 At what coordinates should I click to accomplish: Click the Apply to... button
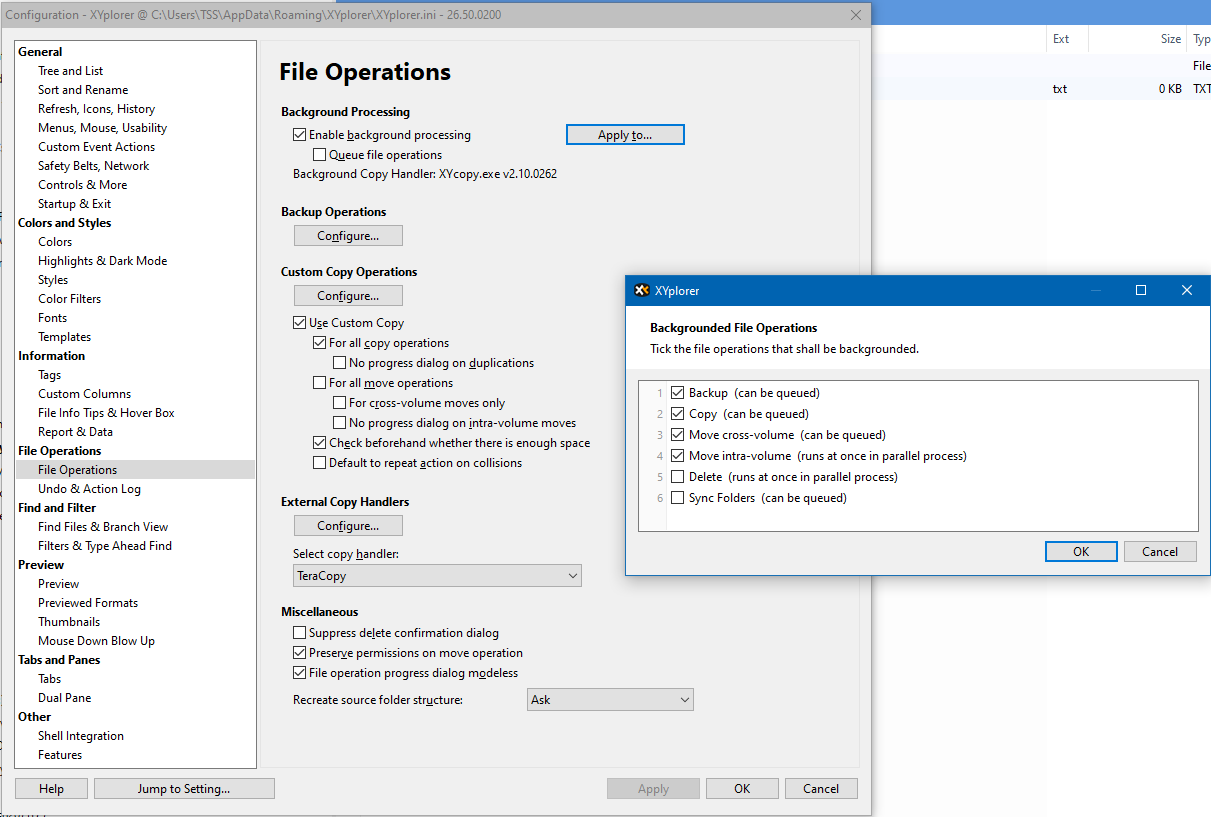(x=625, y=135)
